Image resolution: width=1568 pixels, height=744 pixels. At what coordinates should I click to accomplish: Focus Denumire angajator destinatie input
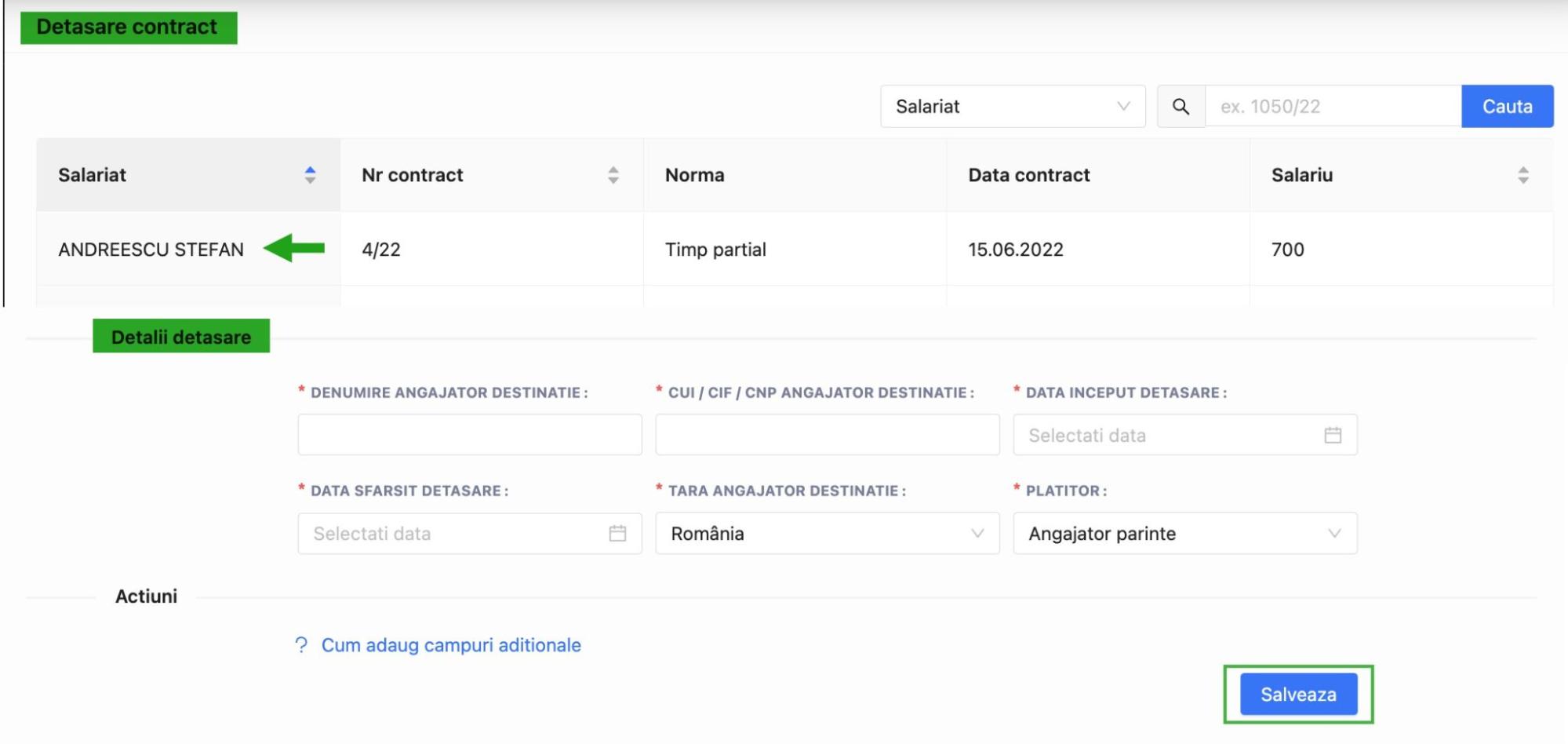point(470,435)
